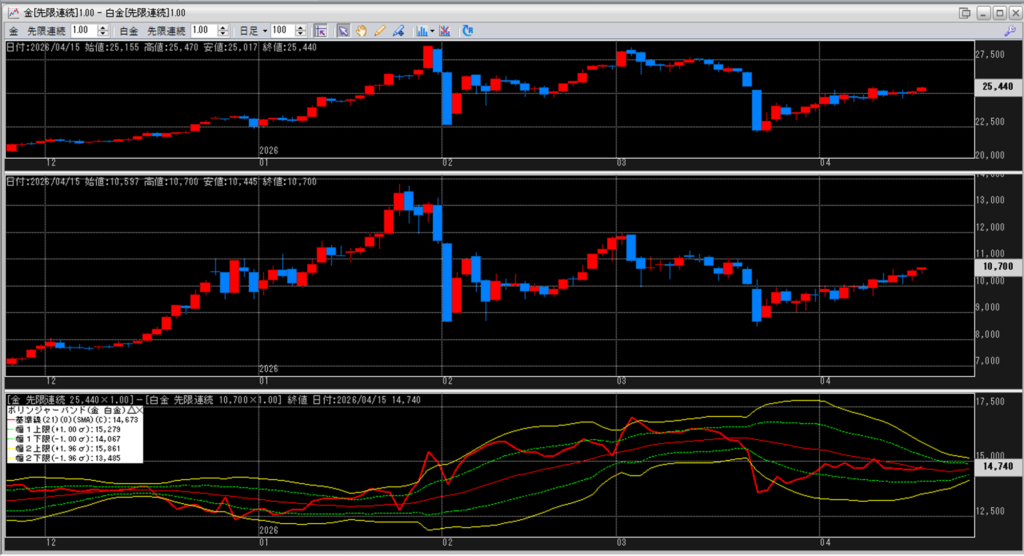Click the chart app icon in title bar
Viewport: 1024px width, 556px height.
[x=12, y=12]
